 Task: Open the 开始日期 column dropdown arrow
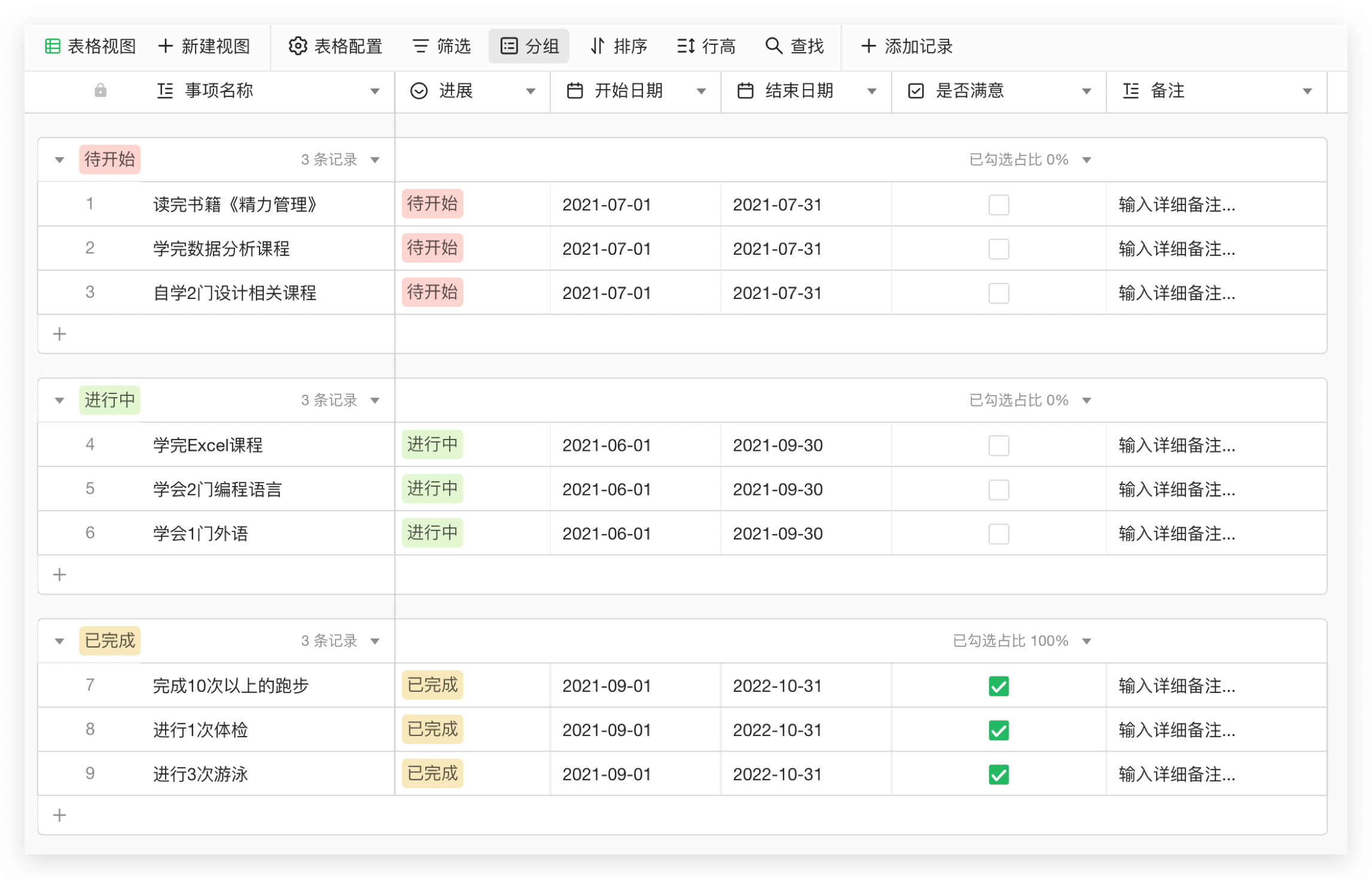pyautogui.click(x=701, y=91)
